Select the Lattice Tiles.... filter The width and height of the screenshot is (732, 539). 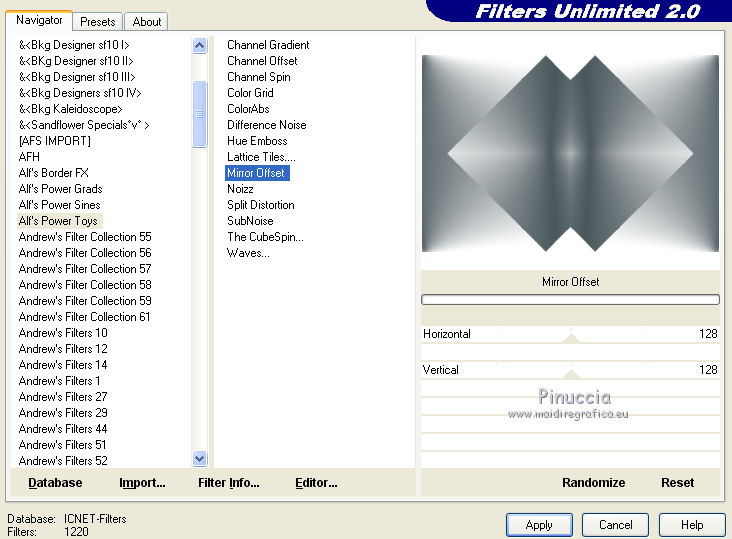pos(261,157)
